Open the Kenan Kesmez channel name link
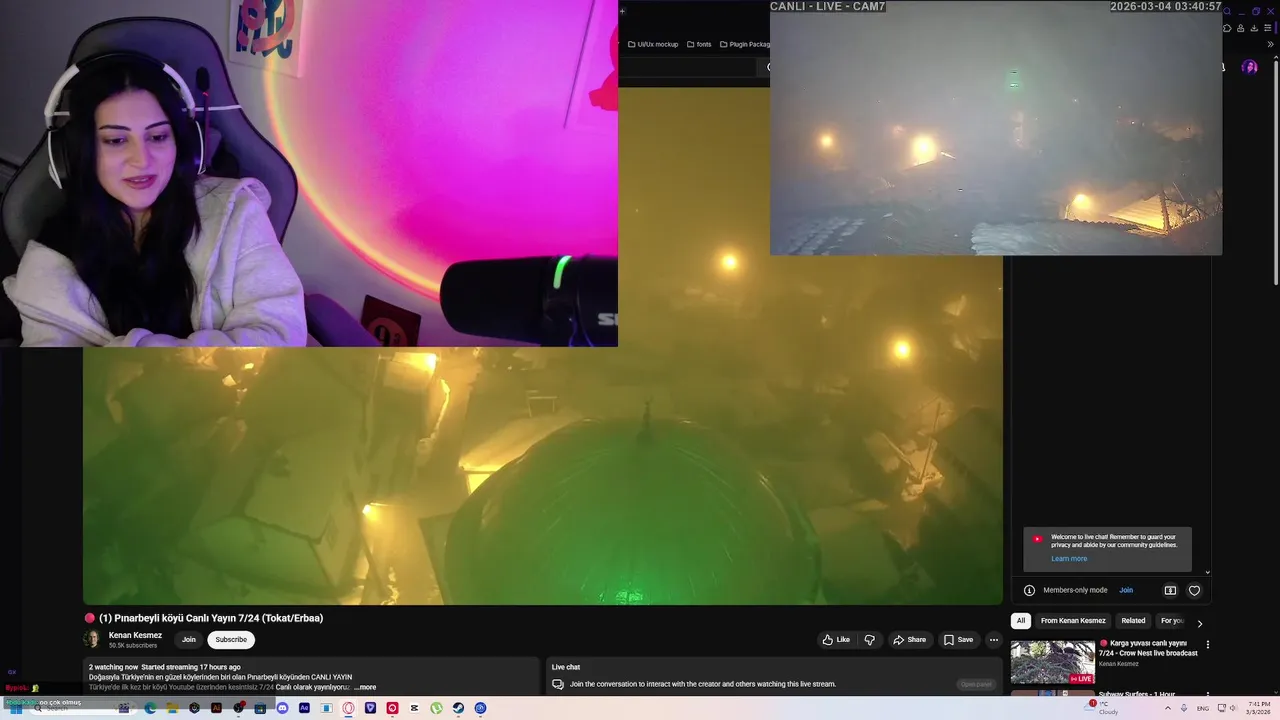This screenshot has width=1280, height=720. [135, 635]
